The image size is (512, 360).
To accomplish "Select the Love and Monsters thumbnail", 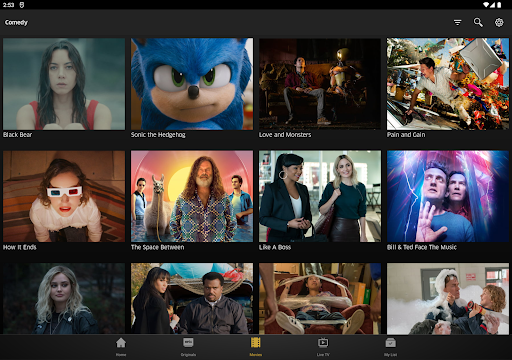I will [x=320, y=84].
